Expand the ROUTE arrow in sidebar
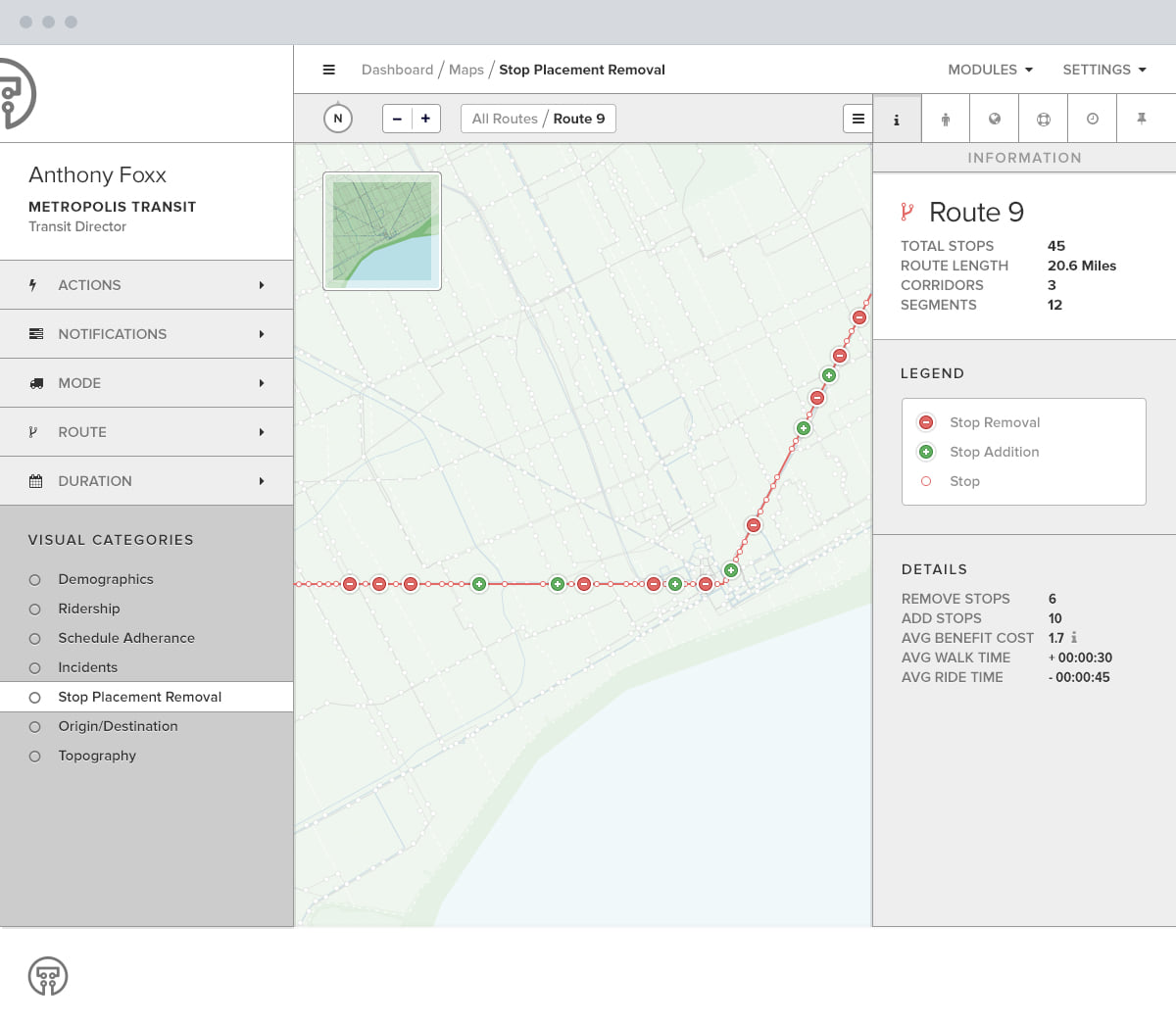 pos(262,432)
